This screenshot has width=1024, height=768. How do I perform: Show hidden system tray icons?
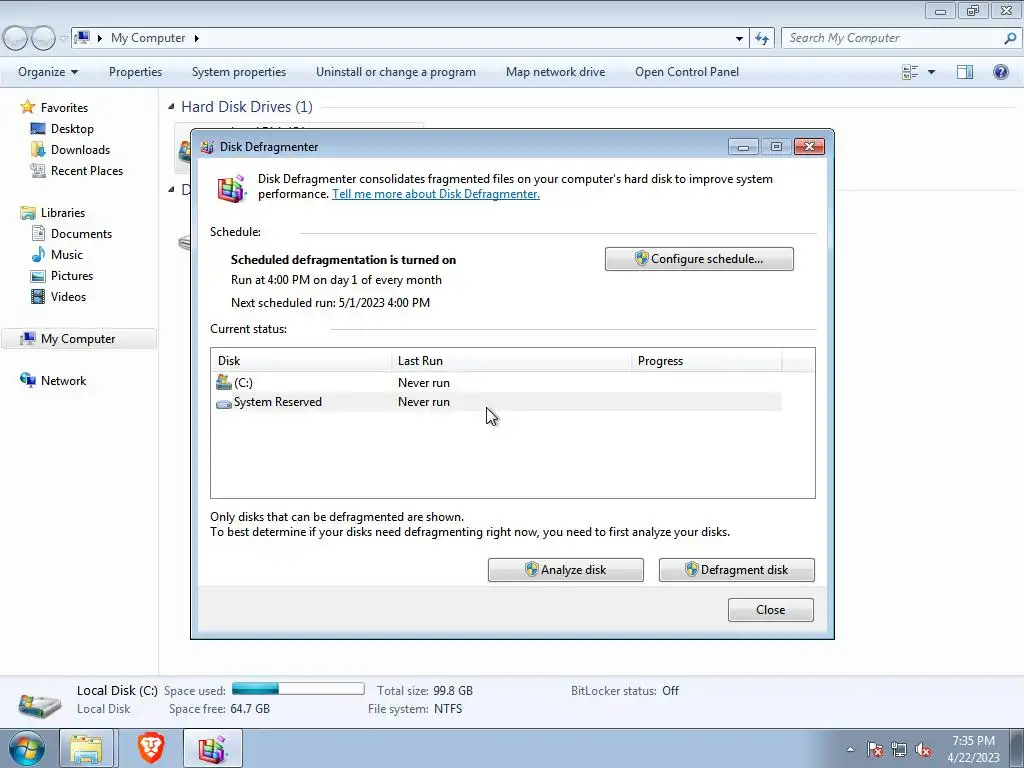[850, 750]
